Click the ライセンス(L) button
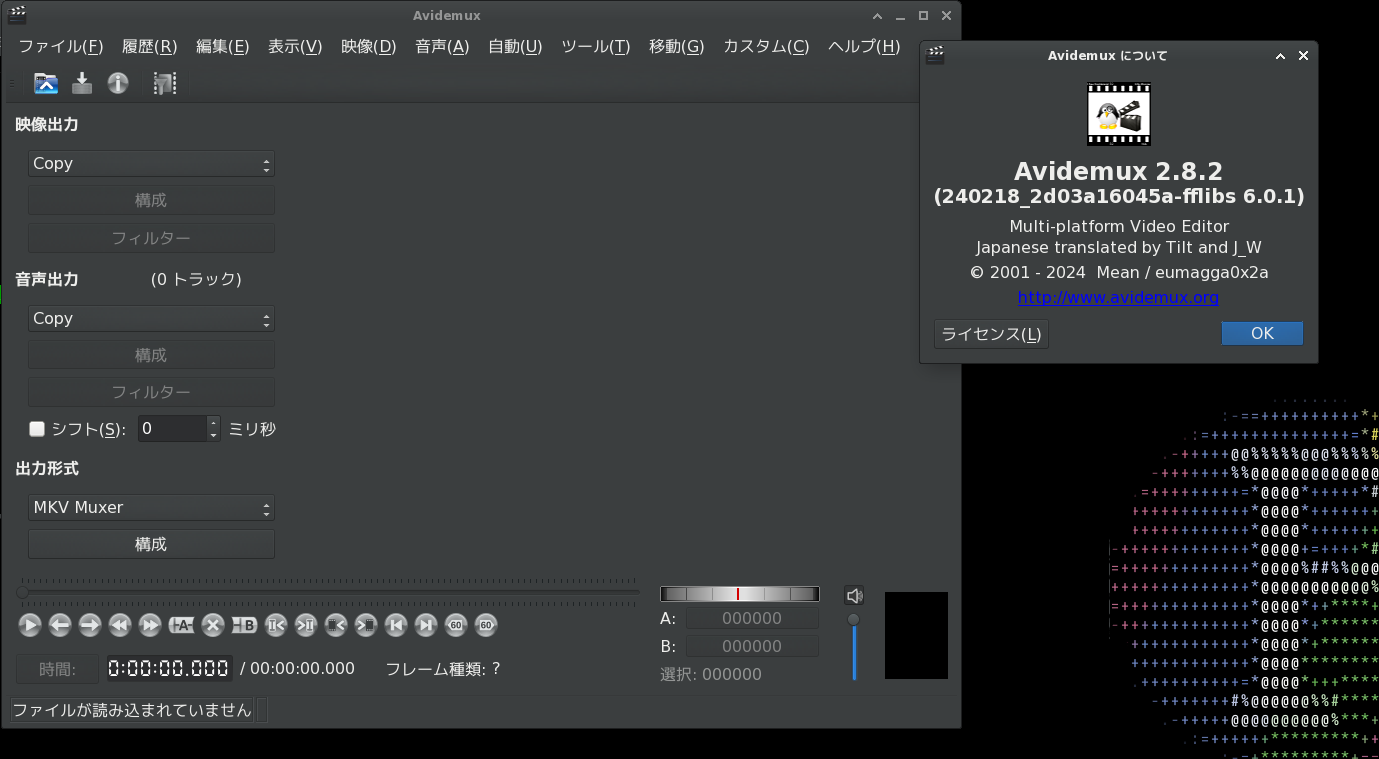The image size is (1379, 759). [991, 334]
